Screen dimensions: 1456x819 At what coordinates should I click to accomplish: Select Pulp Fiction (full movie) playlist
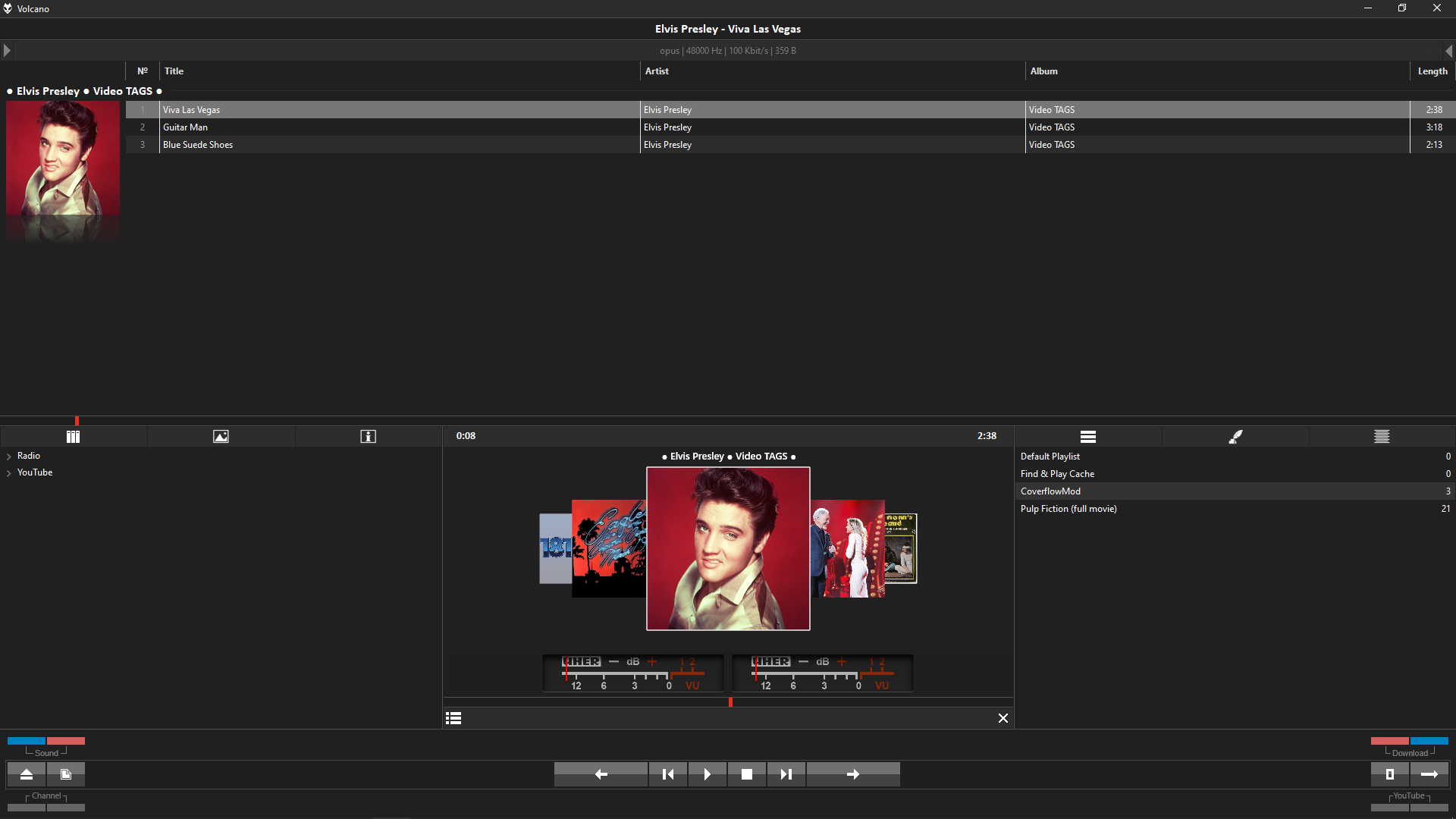coord(1068,509)
